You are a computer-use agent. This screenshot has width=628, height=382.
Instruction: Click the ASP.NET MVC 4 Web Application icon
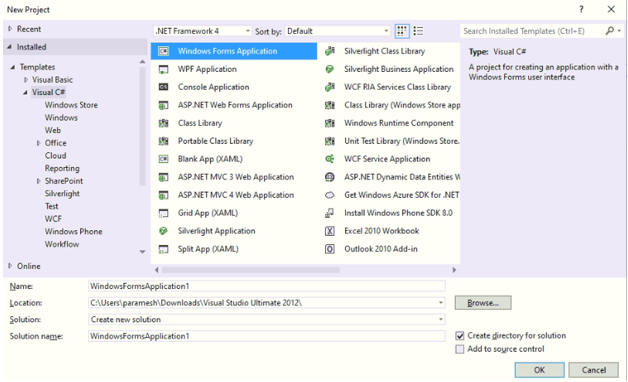[163, 195]
